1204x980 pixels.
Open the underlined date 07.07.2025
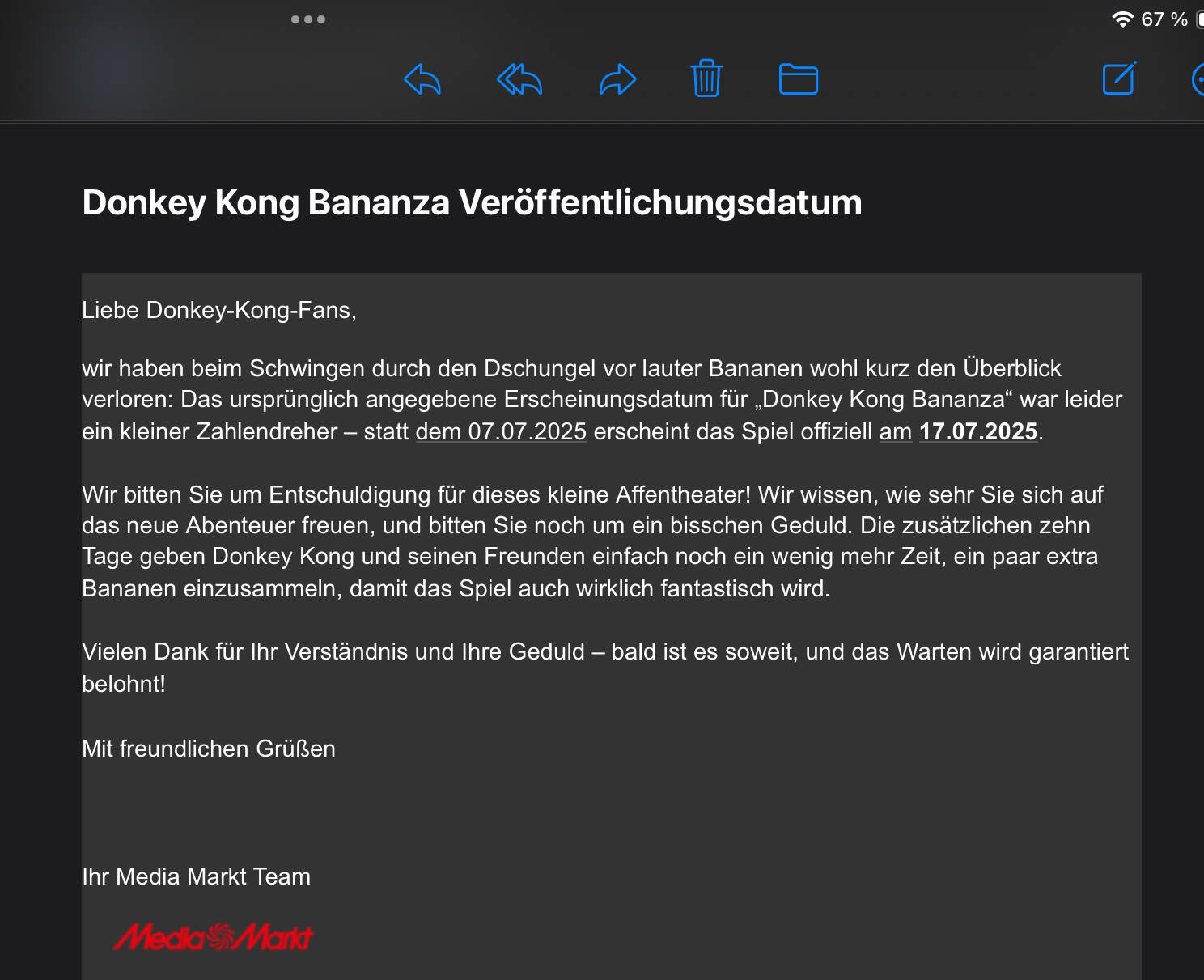click(x=527, y=431)
